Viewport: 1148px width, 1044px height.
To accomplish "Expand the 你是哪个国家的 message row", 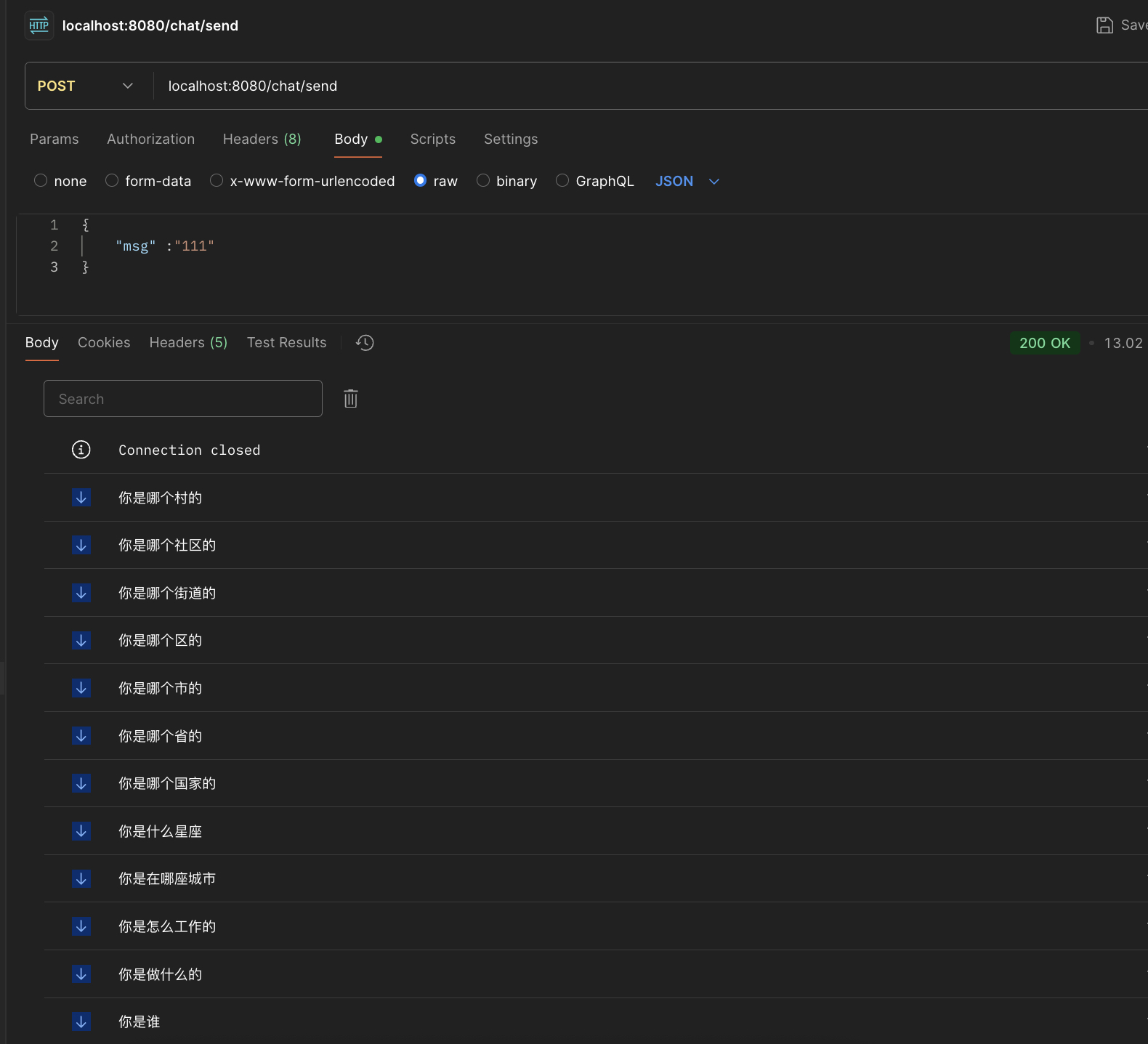I will (x=167, y=783).
